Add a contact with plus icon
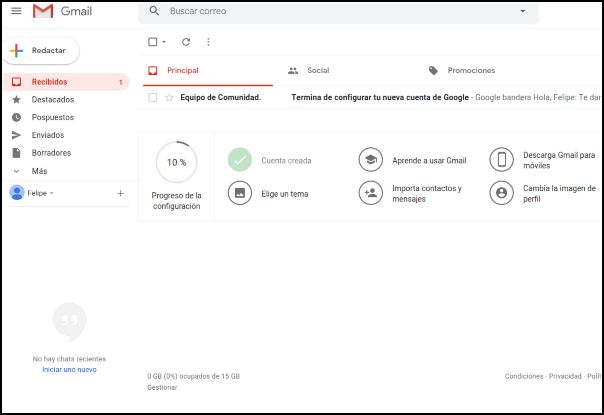Image resolution: width=604 pixels, height=415 pixels. coord(120,193)
